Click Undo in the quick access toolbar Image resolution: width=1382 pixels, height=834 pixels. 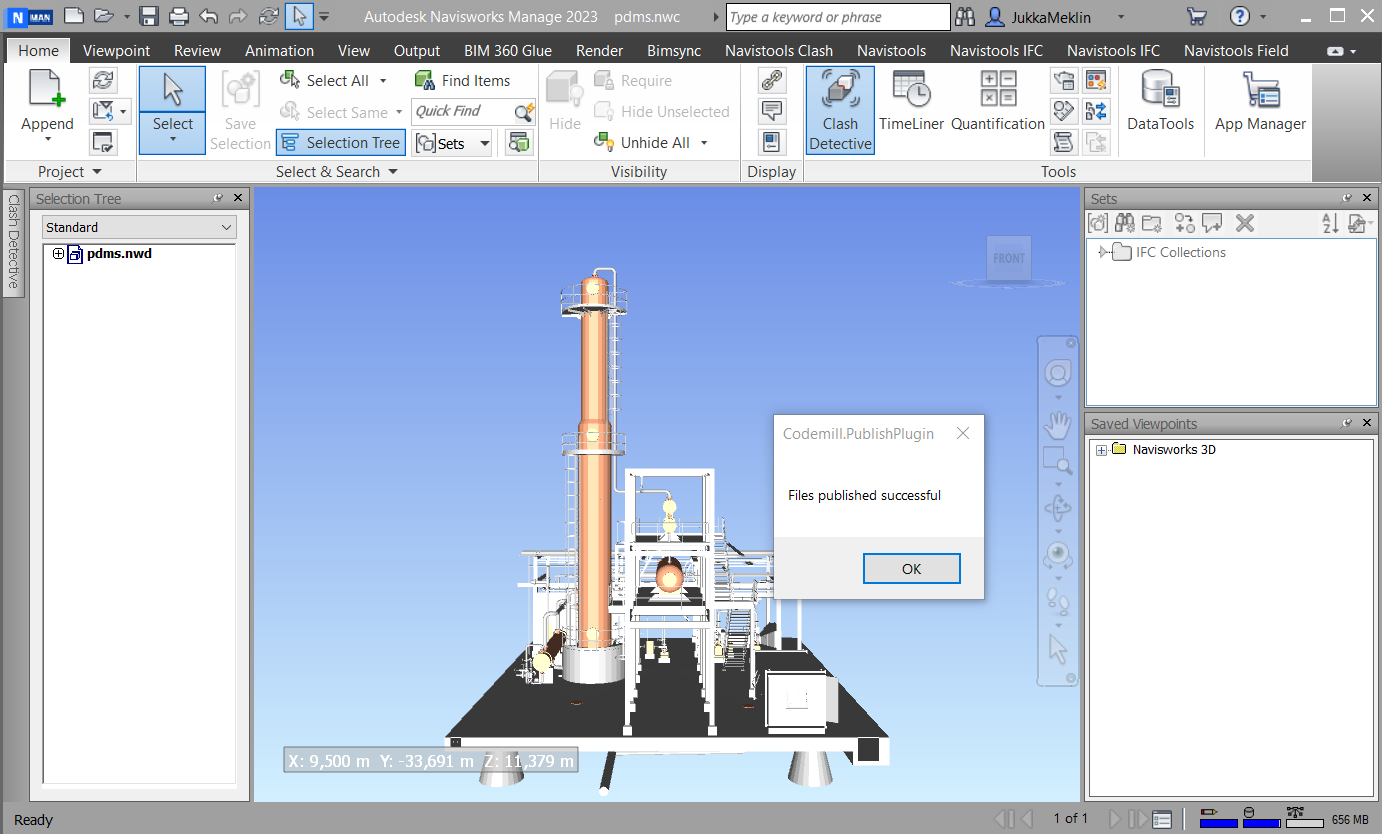(x=208, y=16)
